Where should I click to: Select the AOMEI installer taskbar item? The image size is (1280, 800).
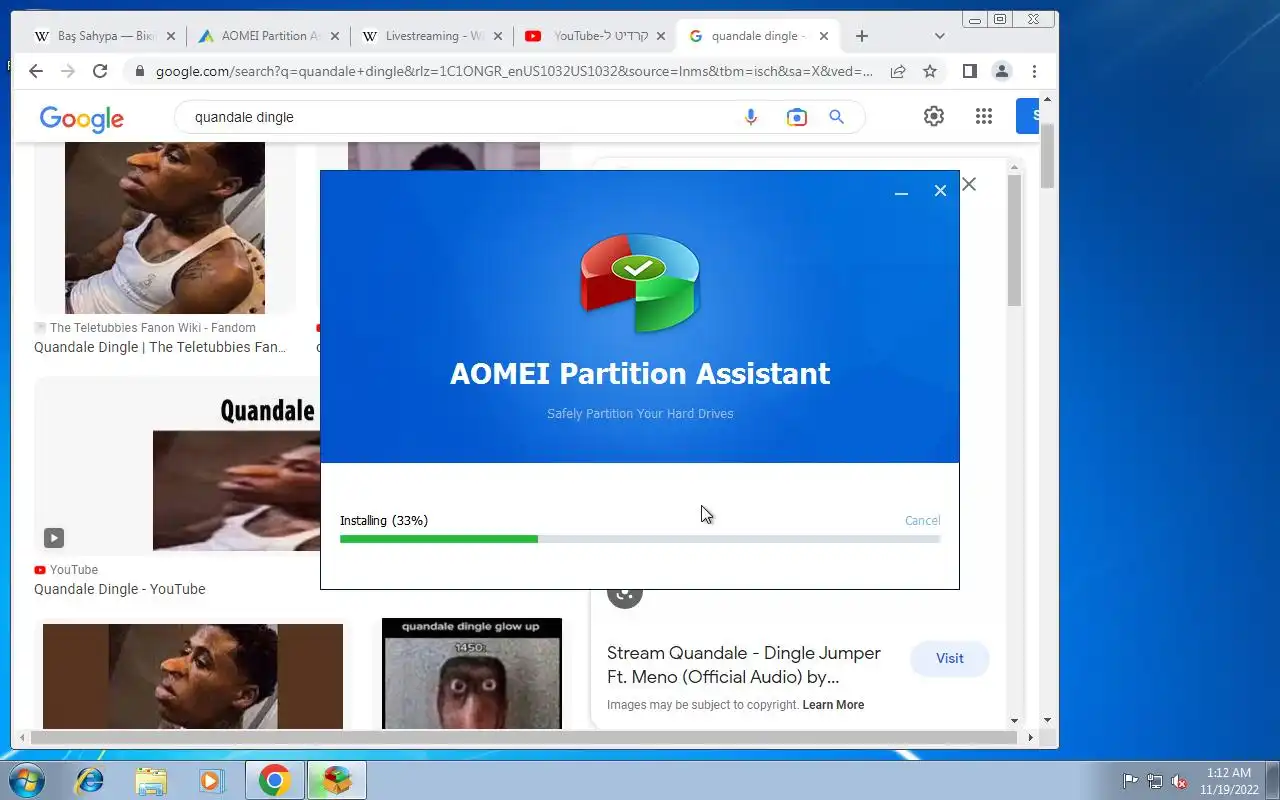pyautogui.click(x=337, y=780)
